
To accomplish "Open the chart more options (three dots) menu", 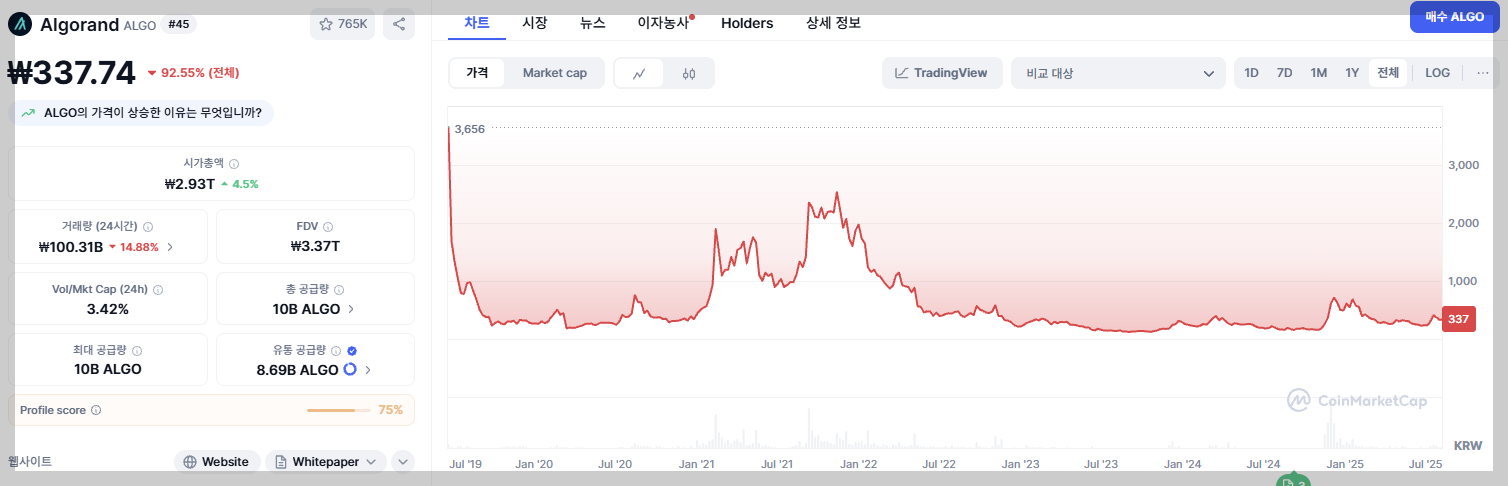I will [x=1482, y=73].
